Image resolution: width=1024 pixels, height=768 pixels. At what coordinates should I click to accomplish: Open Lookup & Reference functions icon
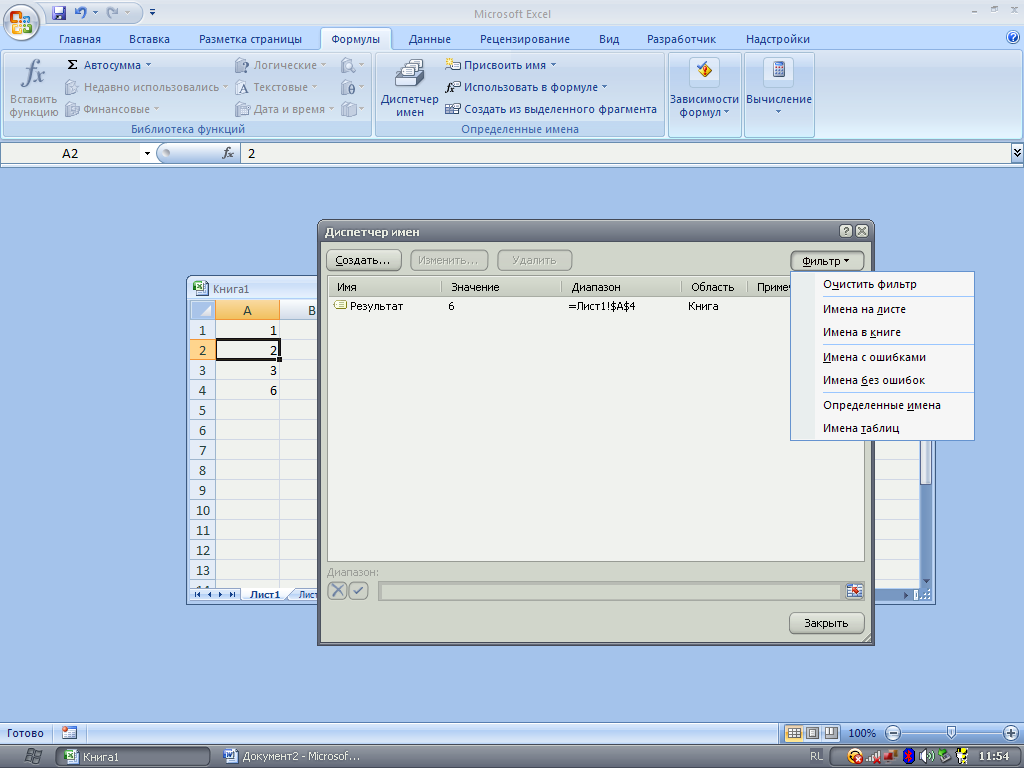tap(352, 65)
